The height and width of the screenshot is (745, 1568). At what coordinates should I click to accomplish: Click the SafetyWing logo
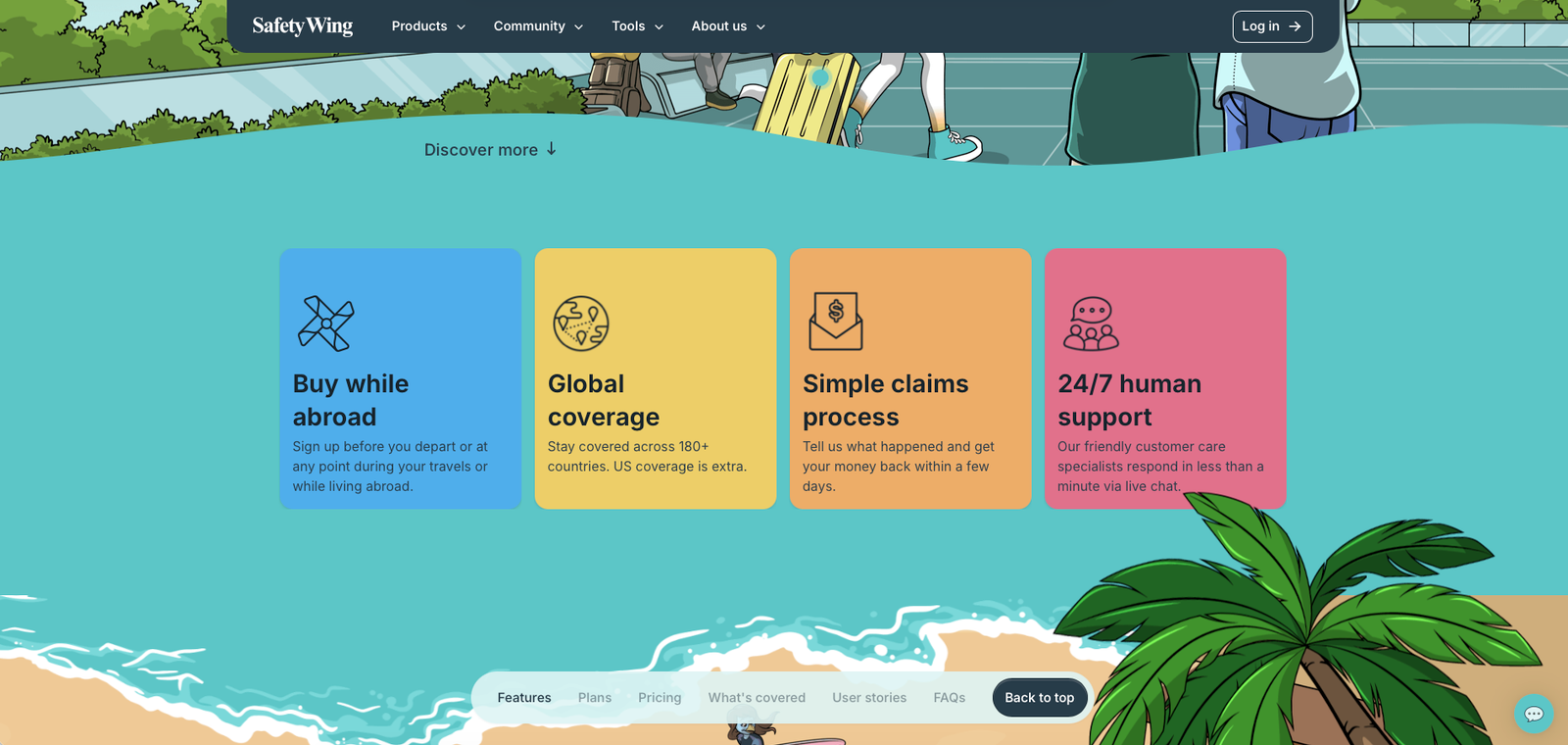pos(302,26)
